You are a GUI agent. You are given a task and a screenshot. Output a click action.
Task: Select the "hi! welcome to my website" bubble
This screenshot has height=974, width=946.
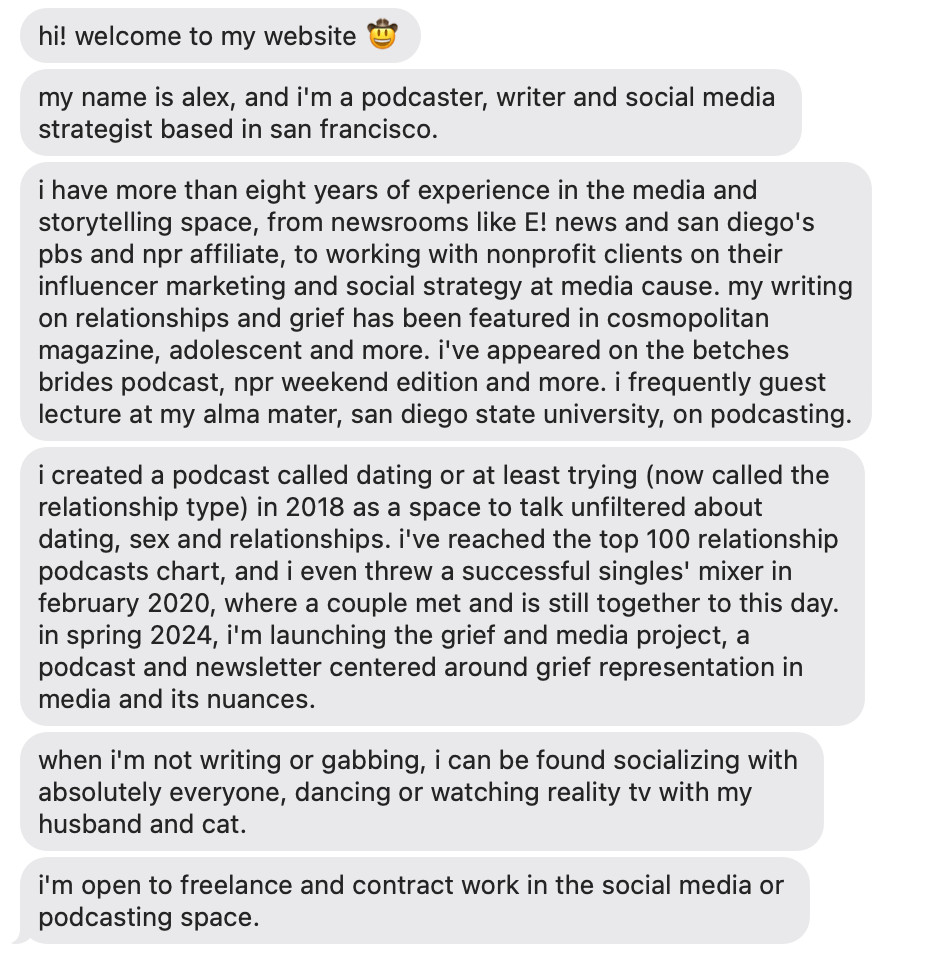click(x=200, y=38)
